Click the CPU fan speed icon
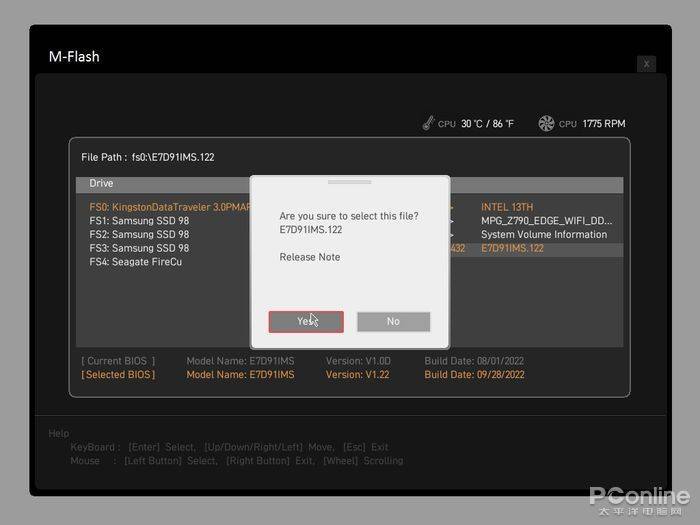The height and width of the screenshot is (525, 700). coord(546,123)
